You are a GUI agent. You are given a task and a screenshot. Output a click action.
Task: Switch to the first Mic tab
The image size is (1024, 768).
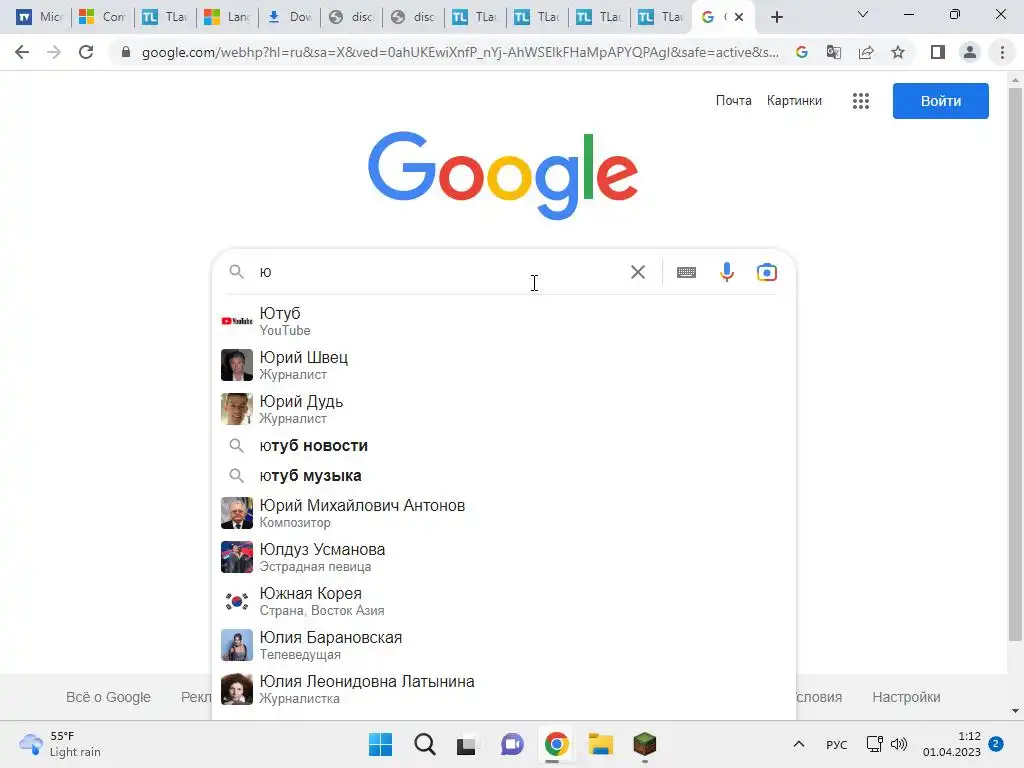[39, 17]
